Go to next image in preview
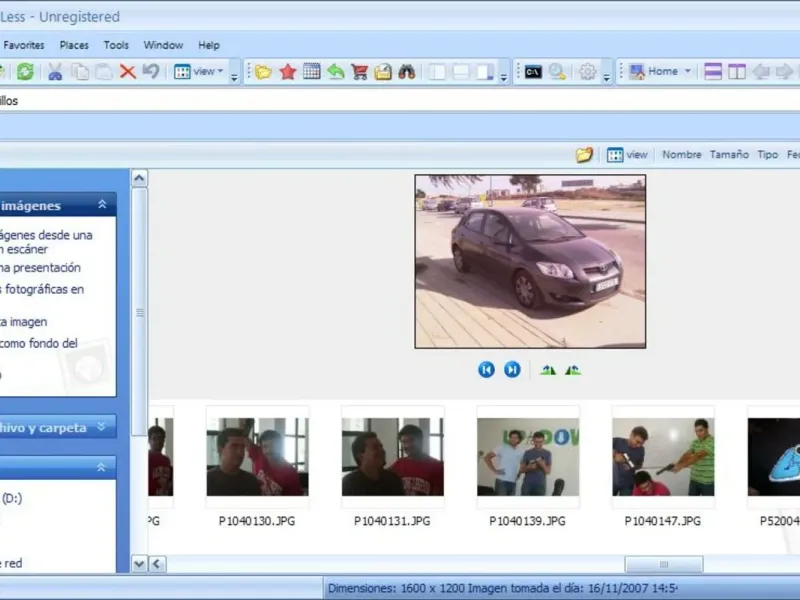 coord(512,369)
